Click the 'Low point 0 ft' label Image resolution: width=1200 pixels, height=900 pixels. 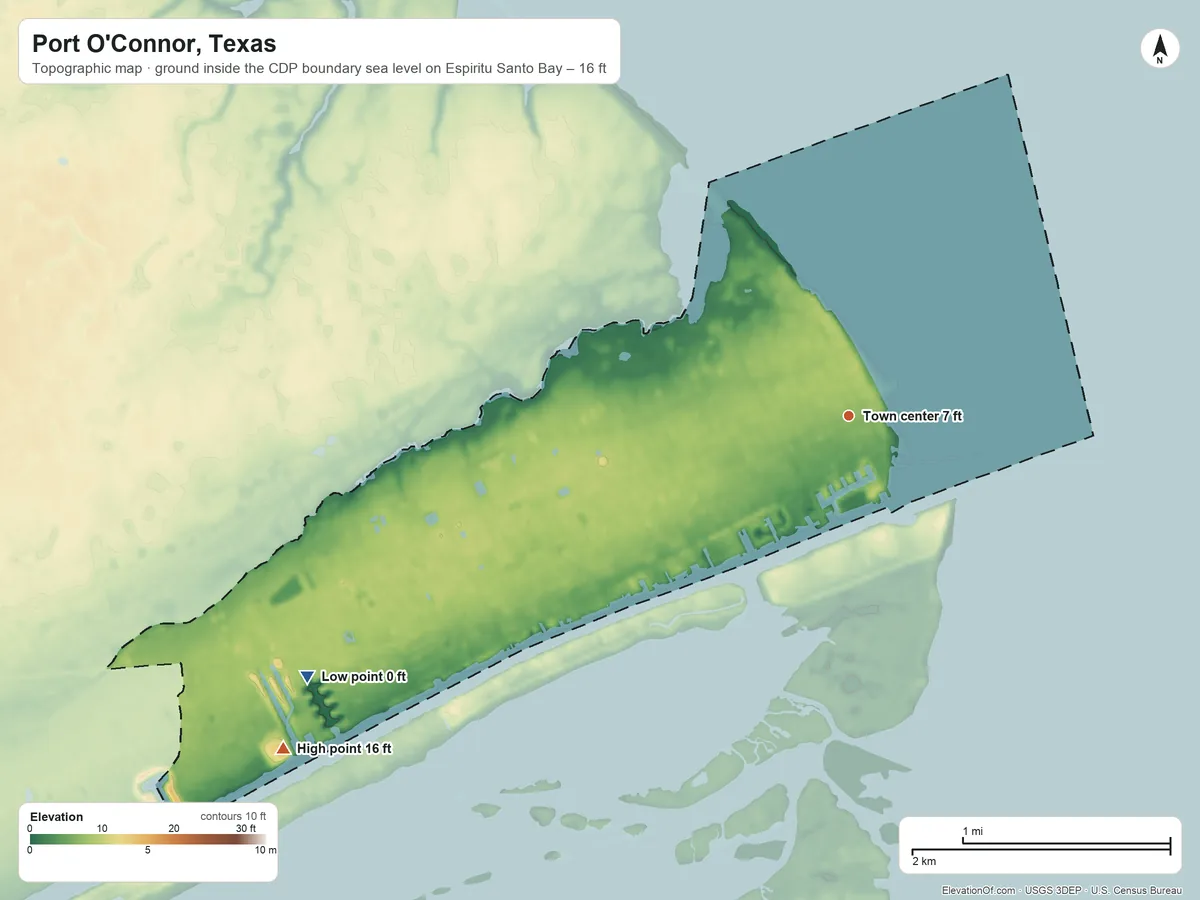click(x=364, y=677)
